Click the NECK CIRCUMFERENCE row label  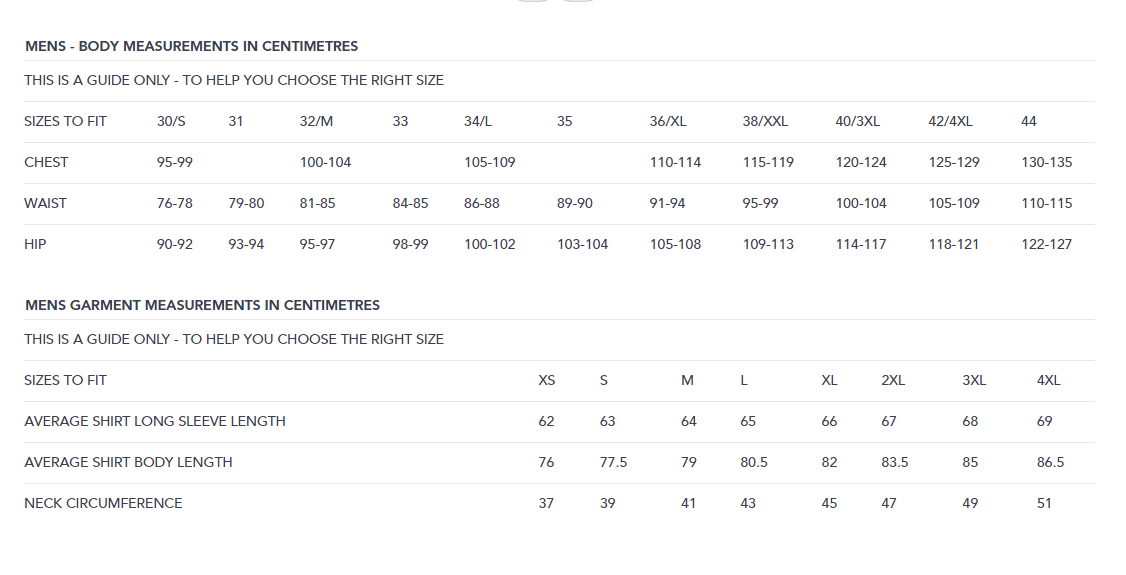103,503
